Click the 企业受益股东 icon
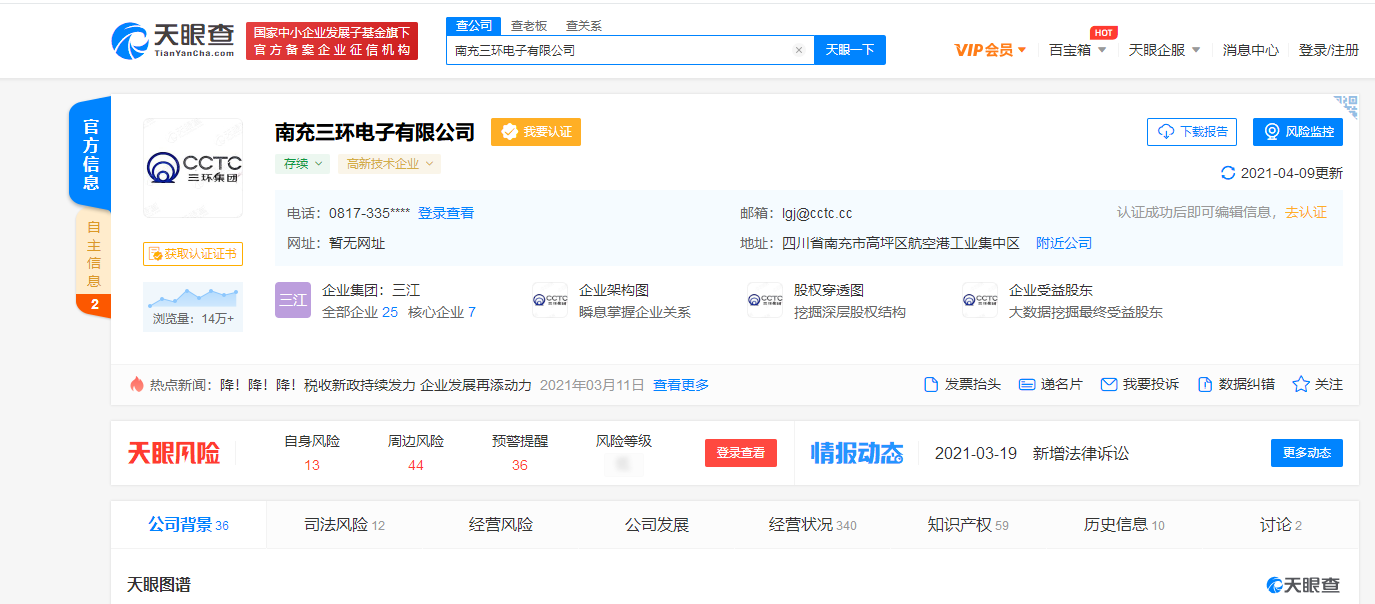The width and height of the screenshot is (1375, 604). [x=980, y=300]
